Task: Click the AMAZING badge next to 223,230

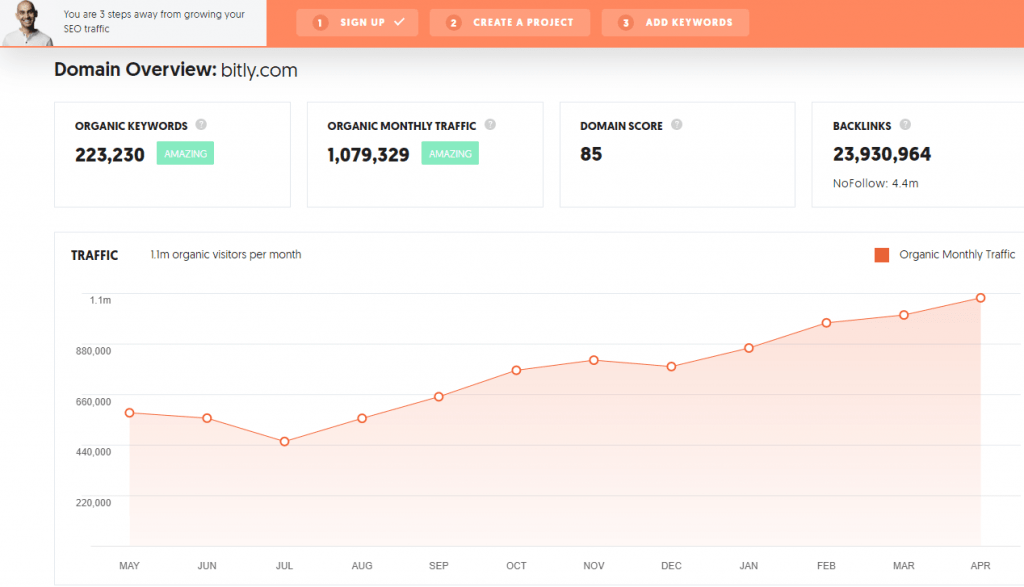Action: 185,153
